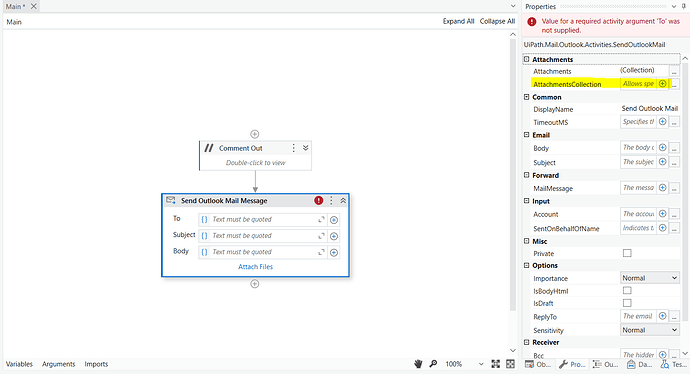The height and width of the screenshot is (374, 690).
Task: Open the Sensitivity dropdown
Action: coord(650,330)
